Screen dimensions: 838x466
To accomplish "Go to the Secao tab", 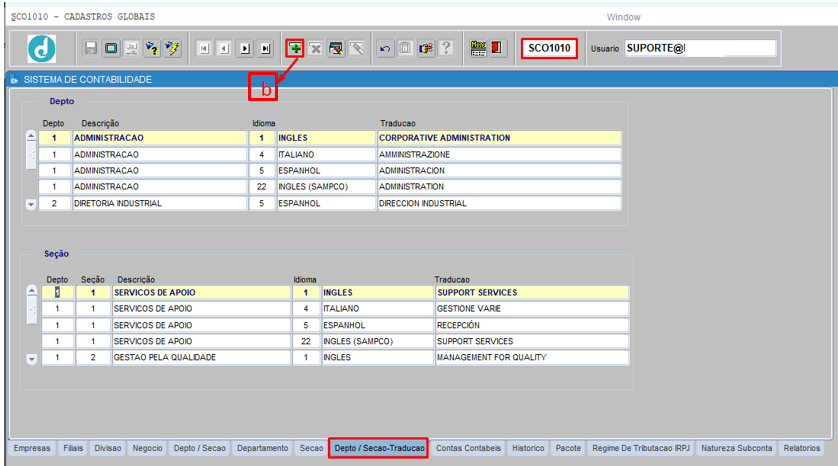I will (311, 448).
